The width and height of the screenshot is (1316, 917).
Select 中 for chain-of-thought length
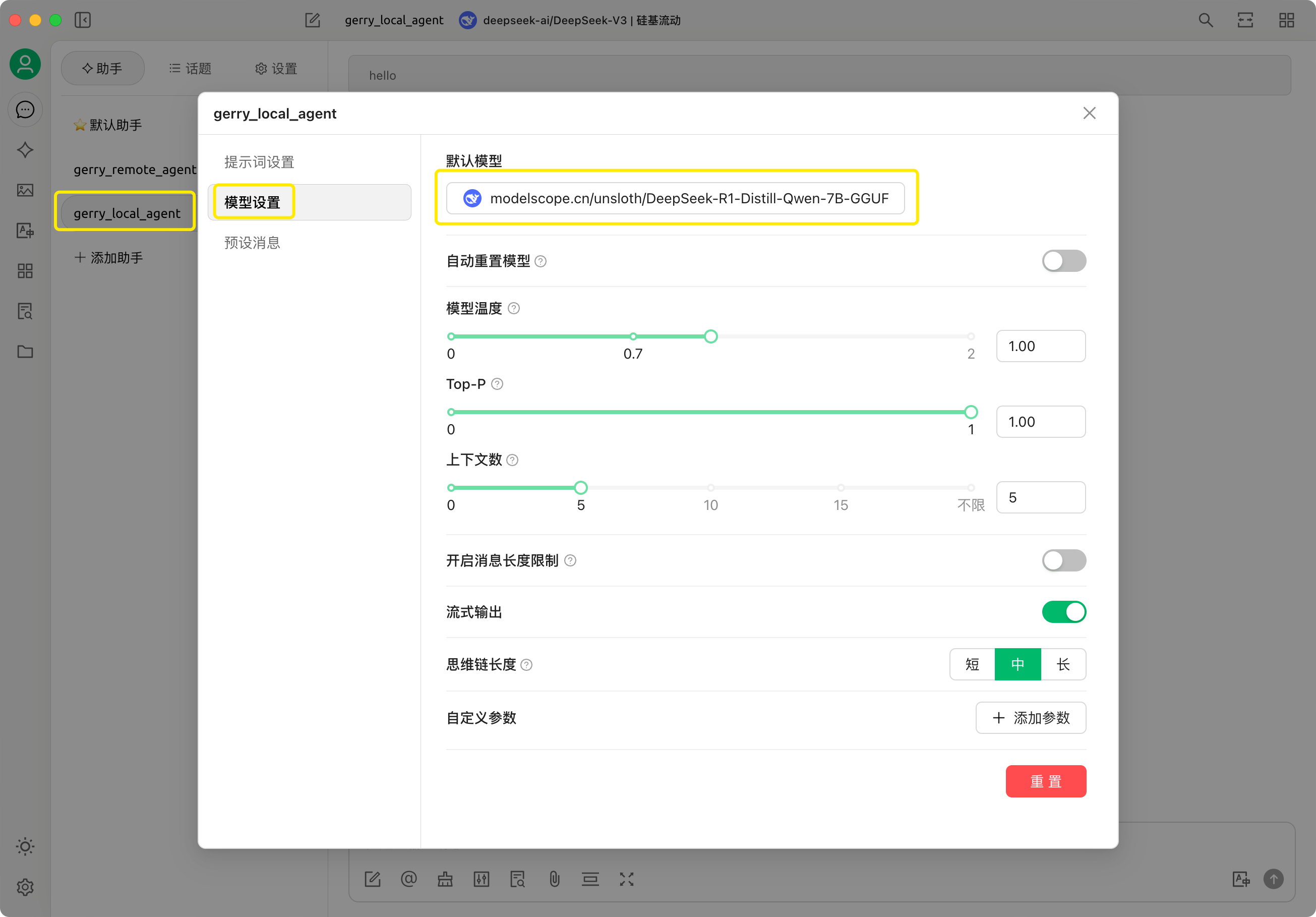tap(1018, 664)
